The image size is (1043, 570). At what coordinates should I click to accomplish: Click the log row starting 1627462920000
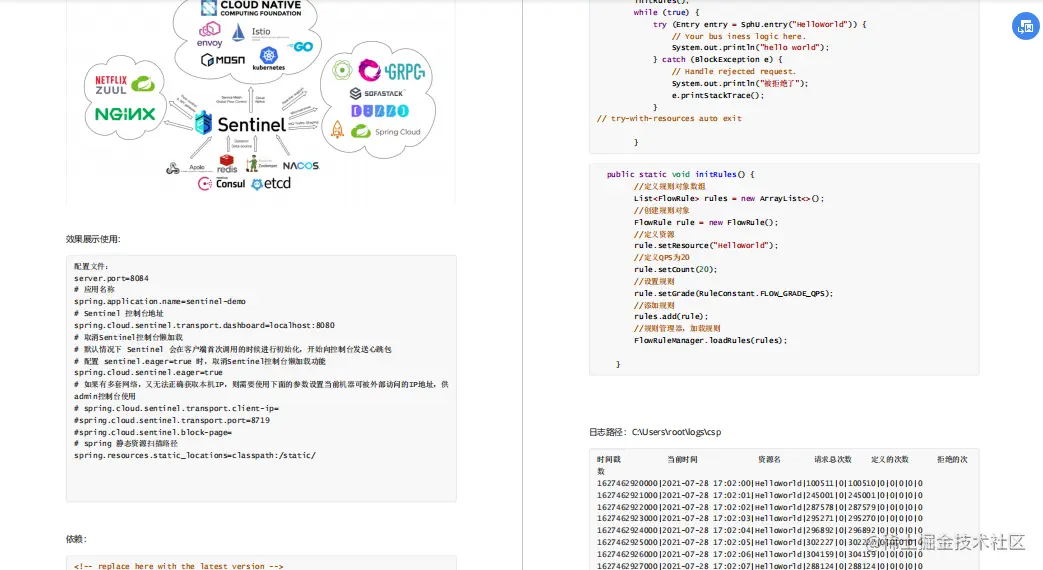(x=760, y=484)
